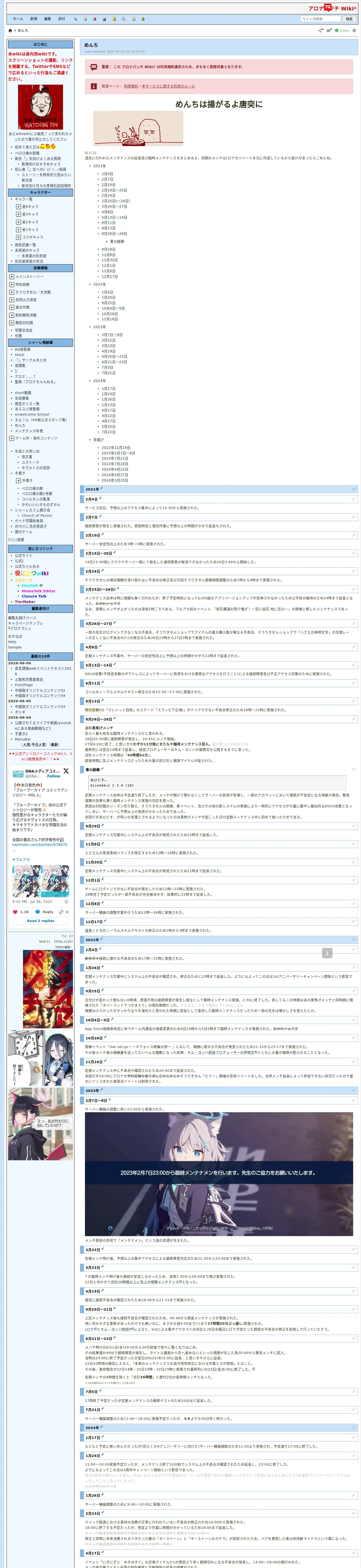Expand the 特別依頼 section
Screen dimensions: 361x1568
click(x=12, y=284)
